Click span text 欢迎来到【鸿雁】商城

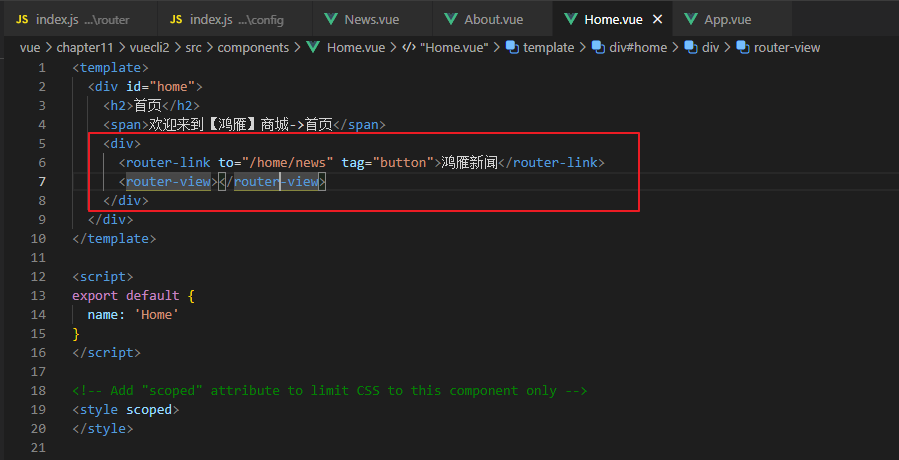219,125
